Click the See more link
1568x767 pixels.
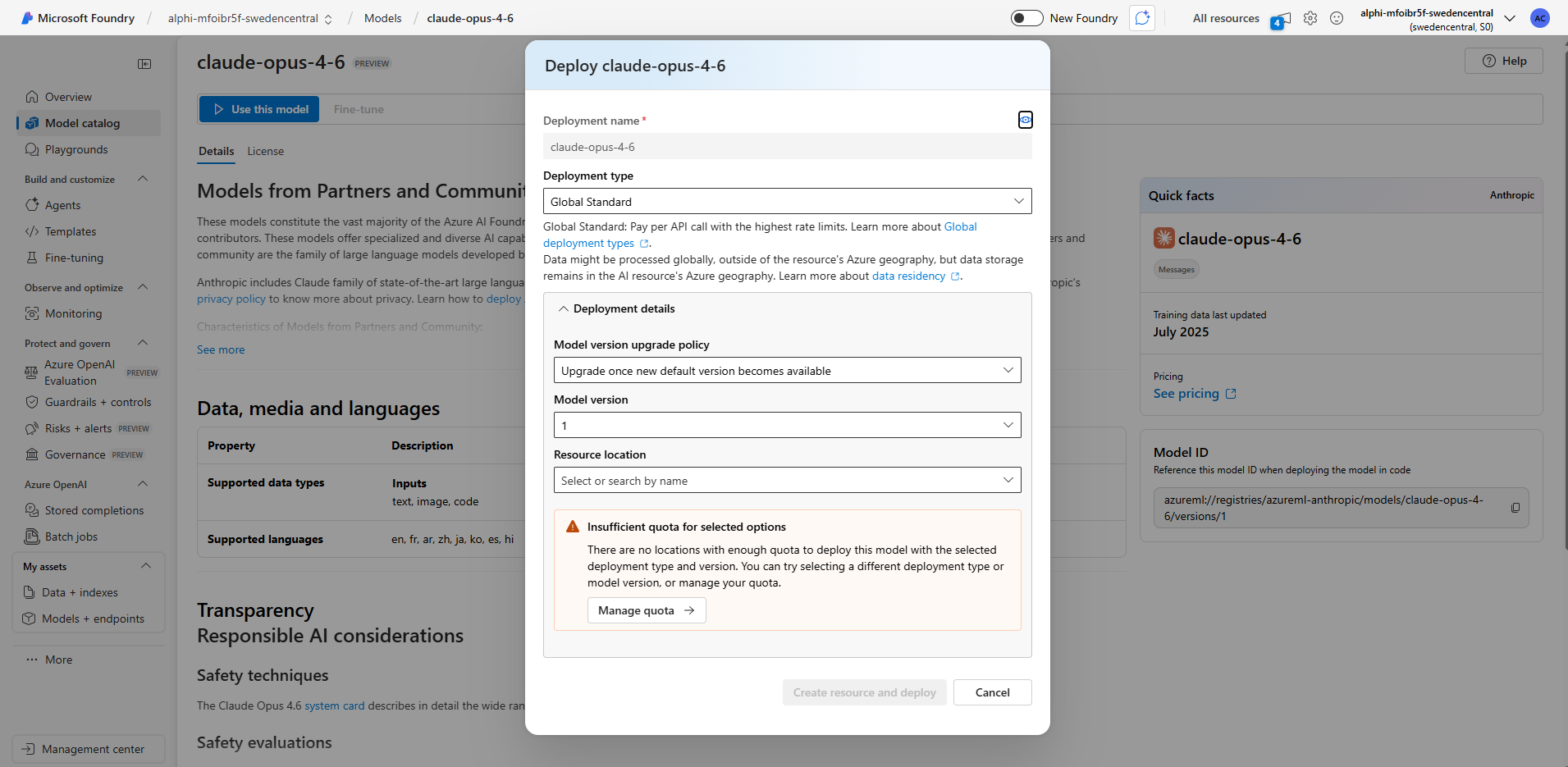221,349
